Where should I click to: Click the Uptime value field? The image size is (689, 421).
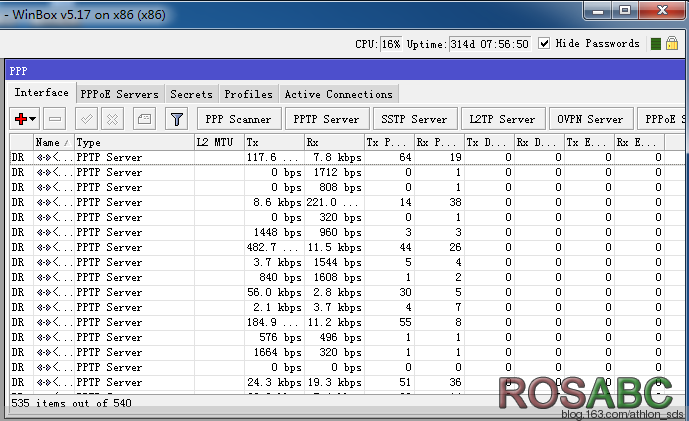click(x=490, y=44)
